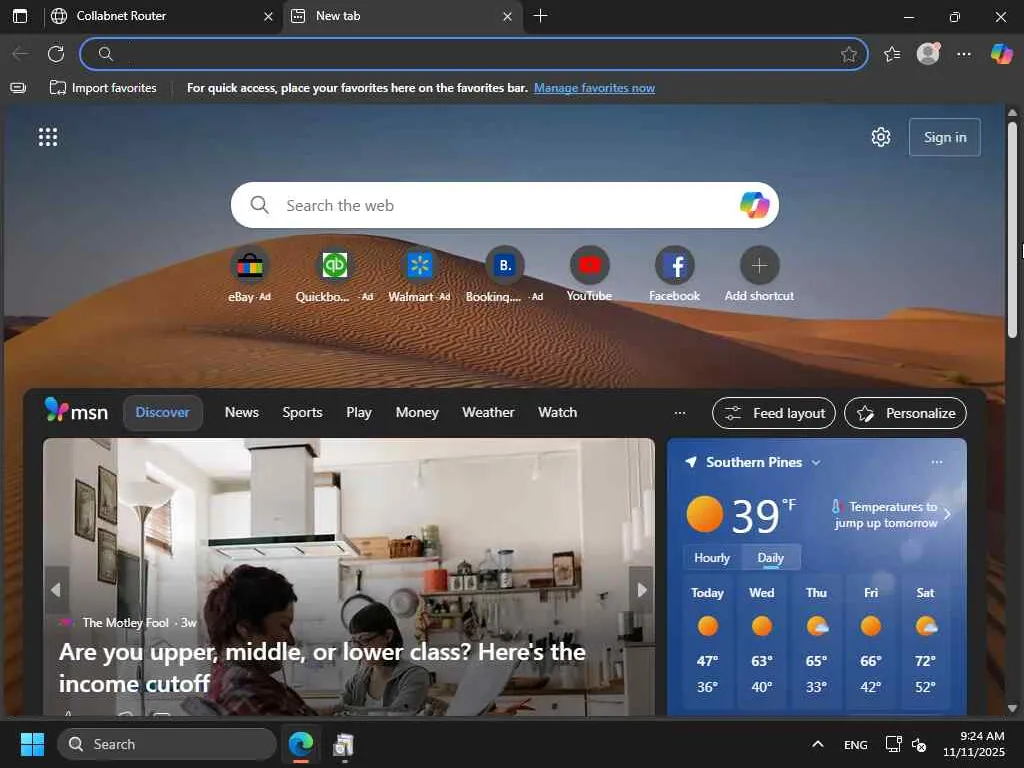Open the second pinned taskbar app
Screen dimensions: 1024x768
344,744
